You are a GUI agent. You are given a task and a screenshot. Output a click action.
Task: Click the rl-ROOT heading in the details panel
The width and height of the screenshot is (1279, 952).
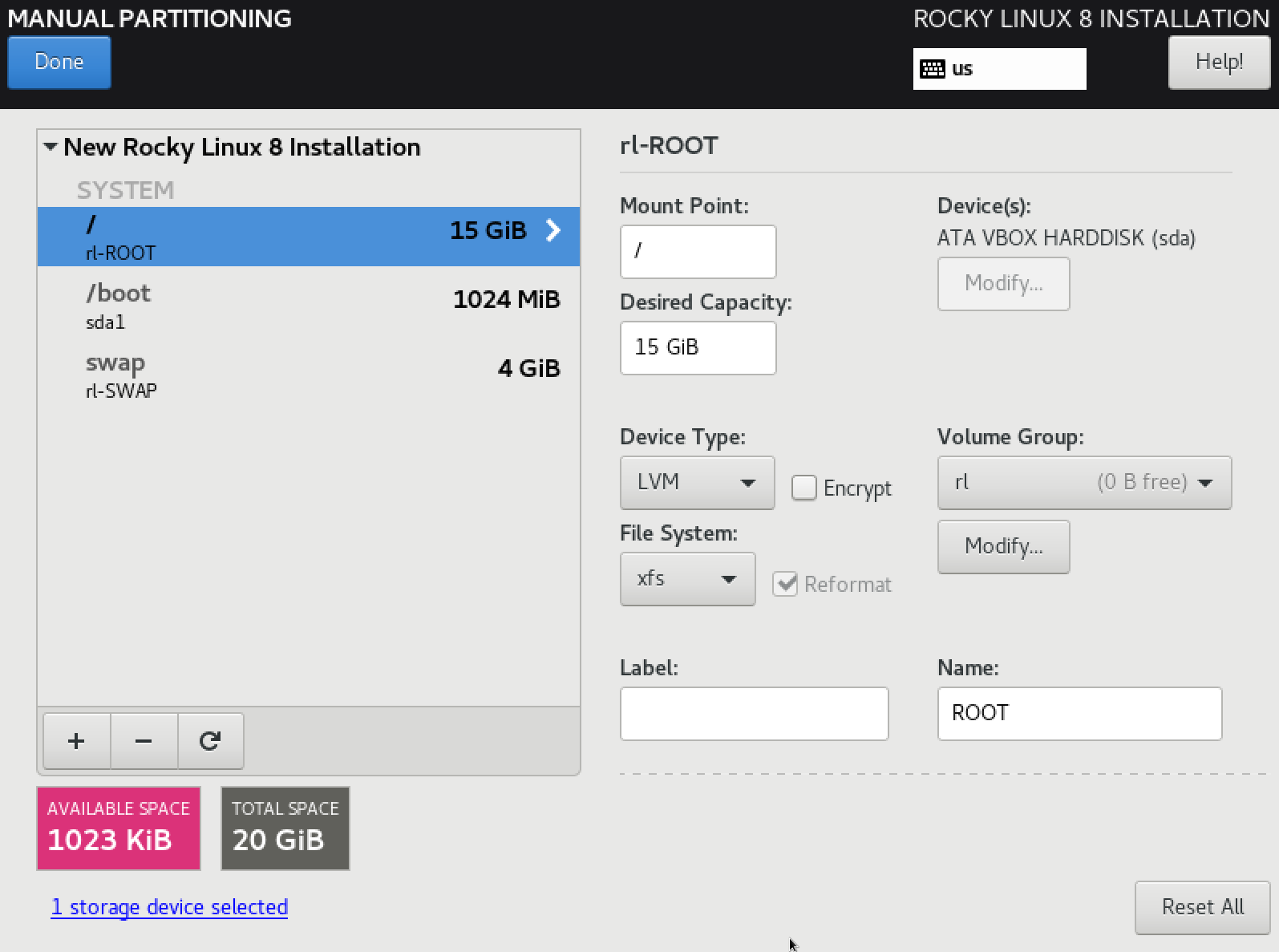click(x=669, y=146)
